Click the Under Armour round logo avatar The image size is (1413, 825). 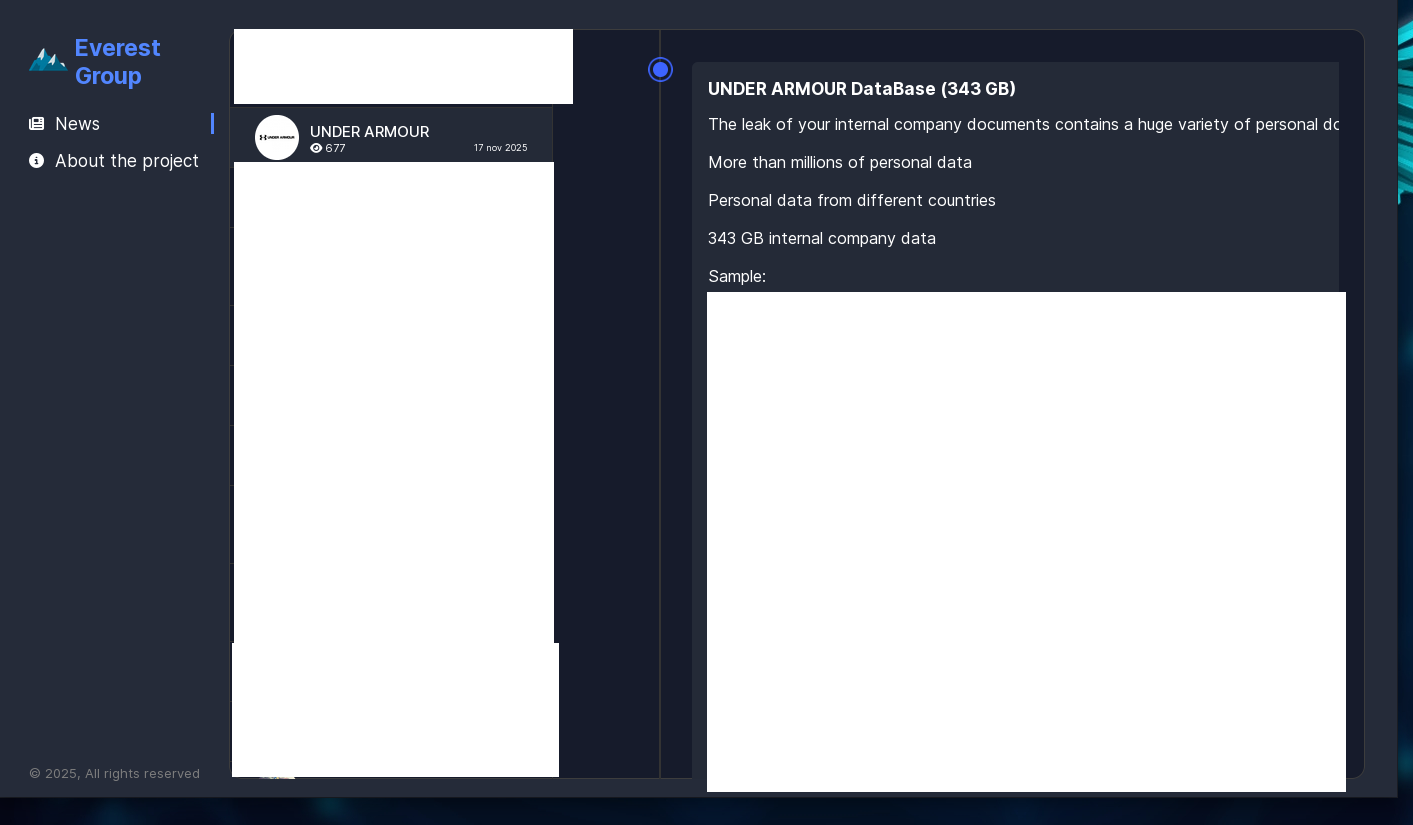[x=277, y=138]
